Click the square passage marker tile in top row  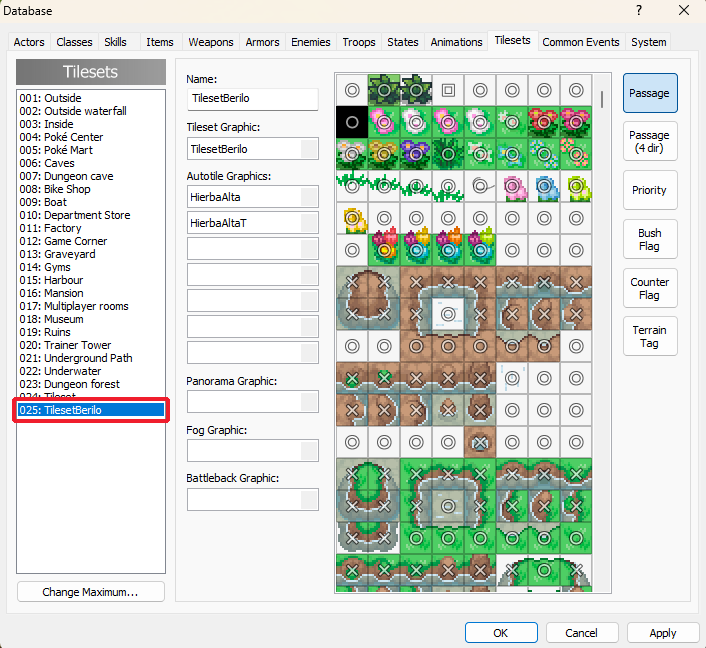(x=448, y=90)
